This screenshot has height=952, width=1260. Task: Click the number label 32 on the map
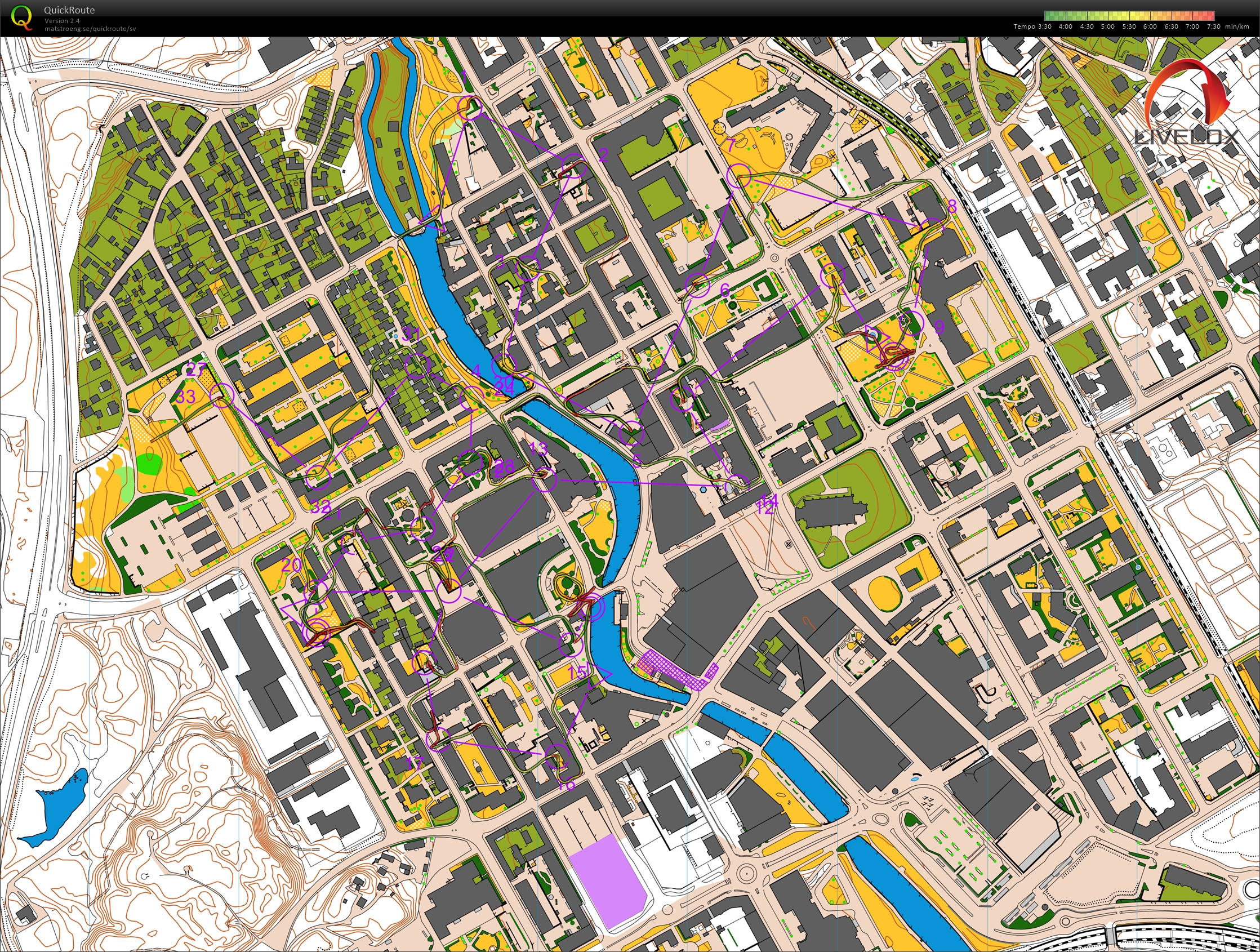(x=320, y=506)
